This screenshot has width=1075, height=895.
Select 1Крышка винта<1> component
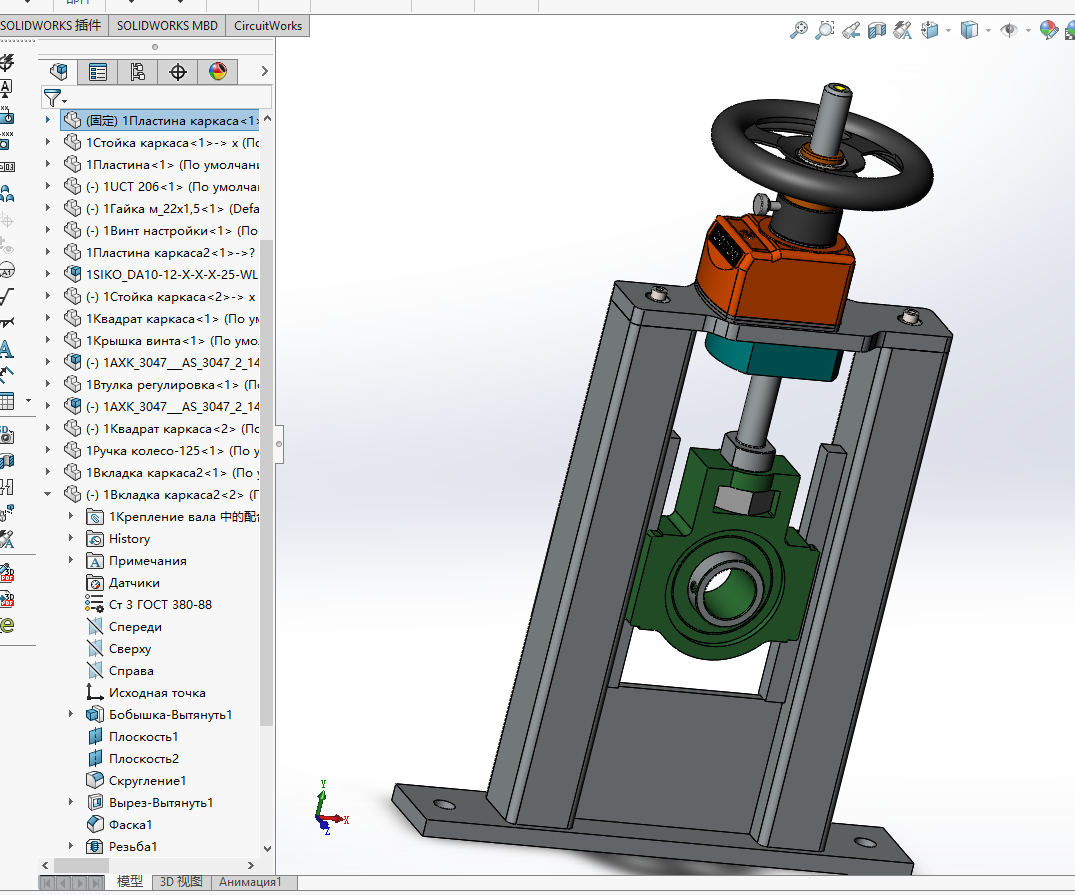pyautogui.click(x=161, y=341)
